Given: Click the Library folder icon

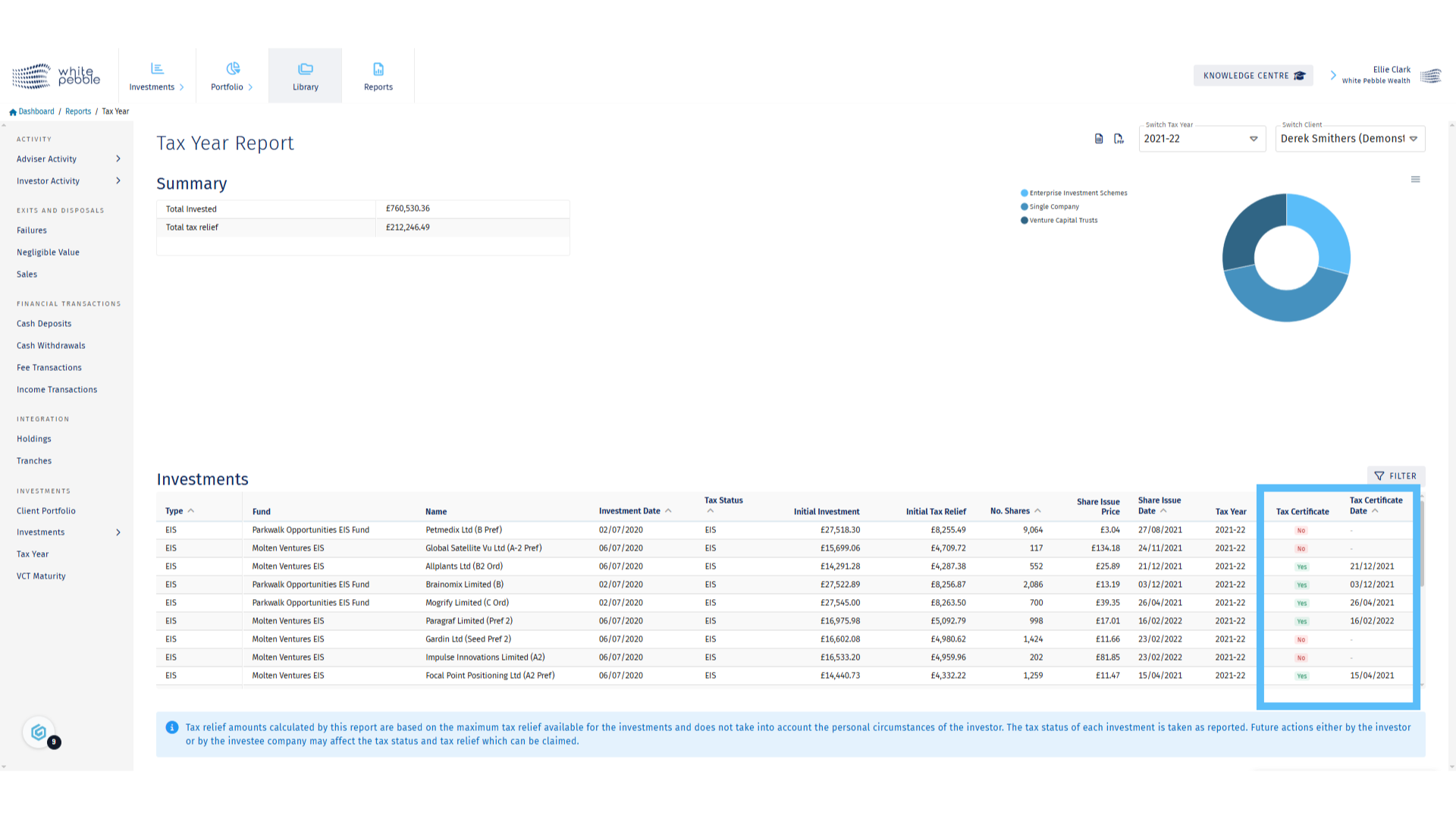Looking at the screenshot, I should pos(306,69).
